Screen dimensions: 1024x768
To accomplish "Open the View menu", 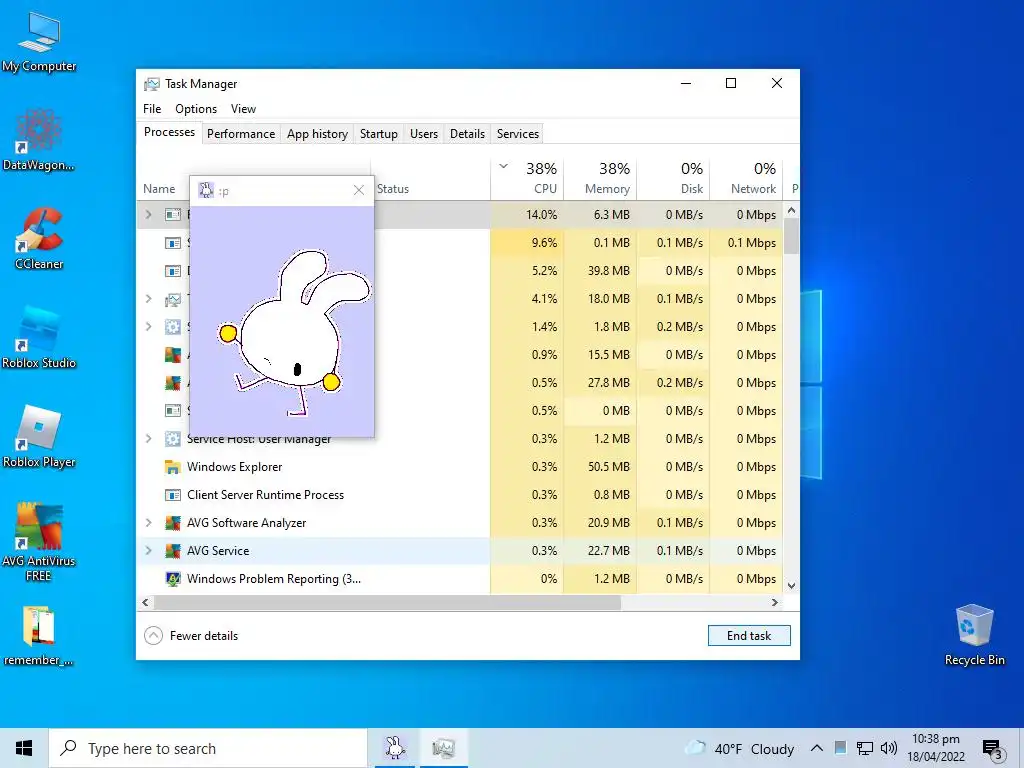I will tap(243, 109).
